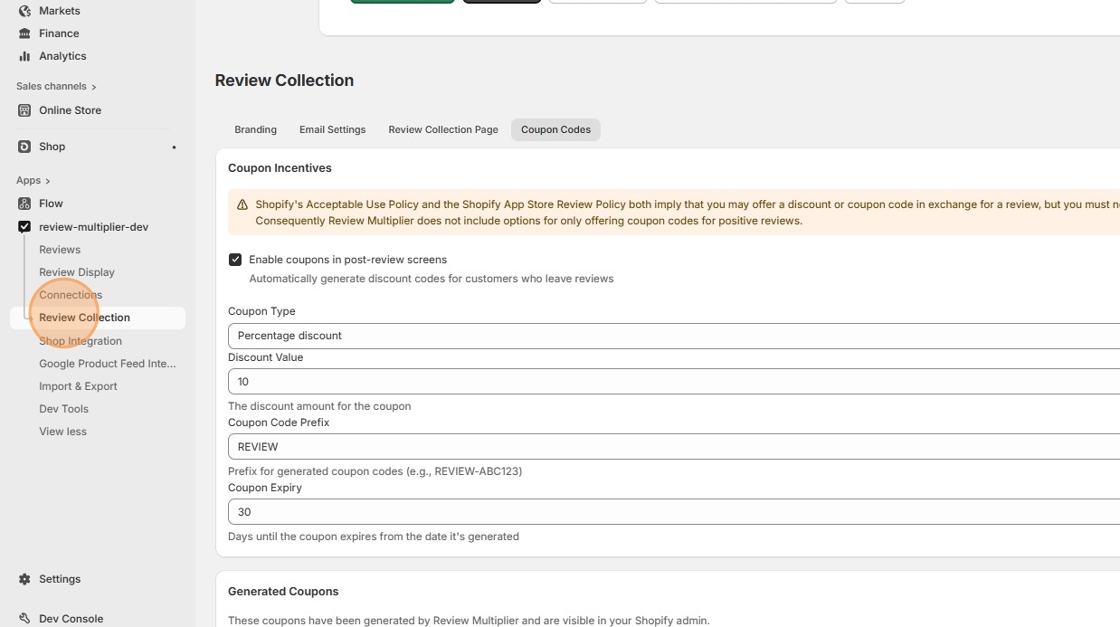This screenshot has height=627, width=1120.
Task: Click the Coupon Expiry input field
Action: (674, 512)
